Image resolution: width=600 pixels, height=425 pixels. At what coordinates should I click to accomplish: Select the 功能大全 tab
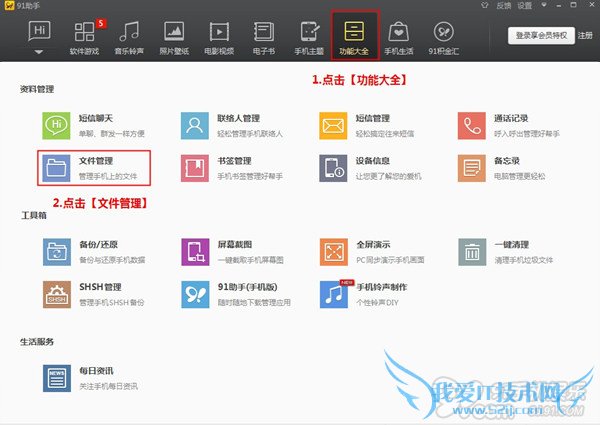coord(354,37)
